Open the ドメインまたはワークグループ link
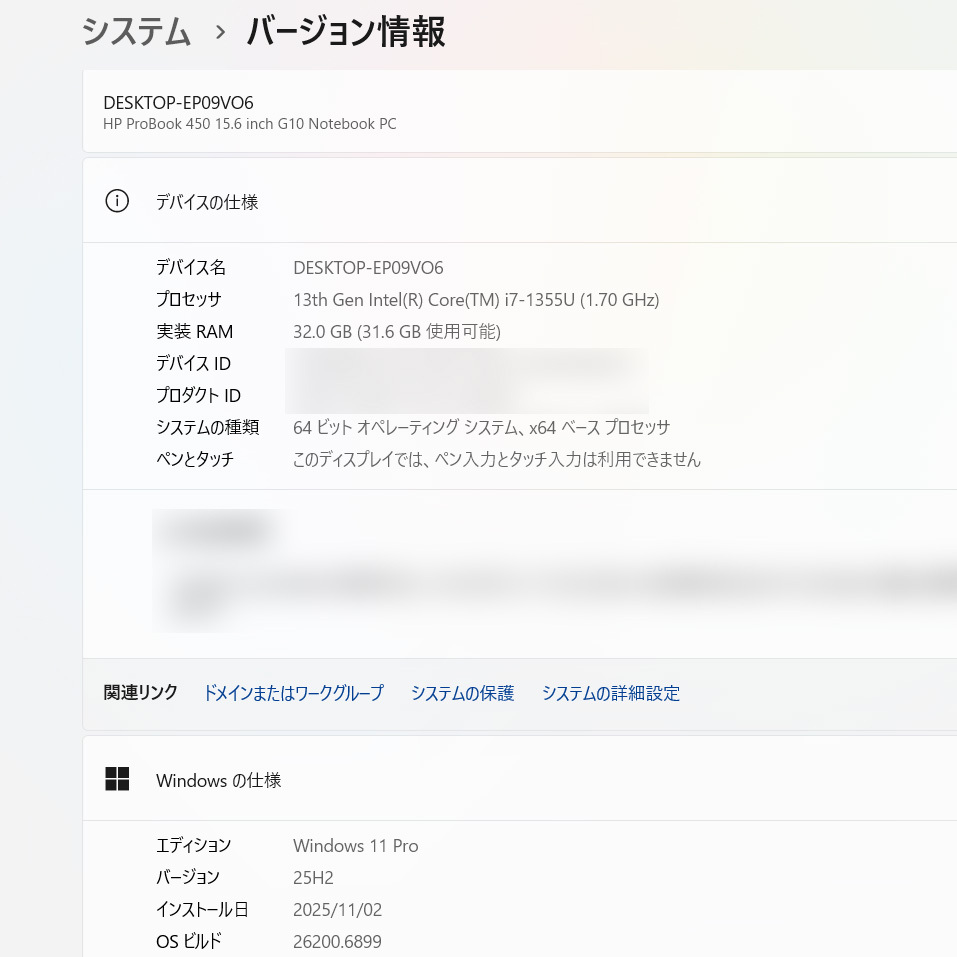 point(294,693)
